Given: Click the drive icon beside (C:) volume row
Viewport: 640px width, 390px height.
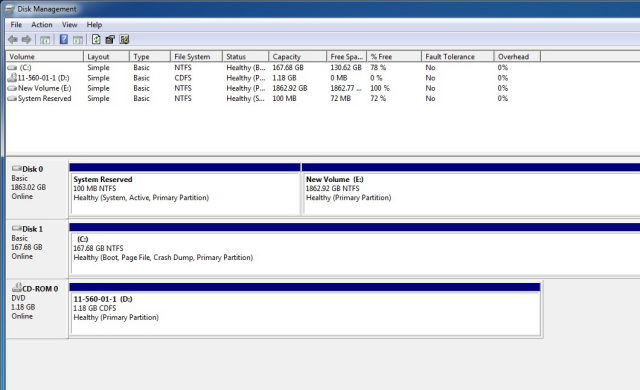Looking at the screenshot, I should pos(12,68).
